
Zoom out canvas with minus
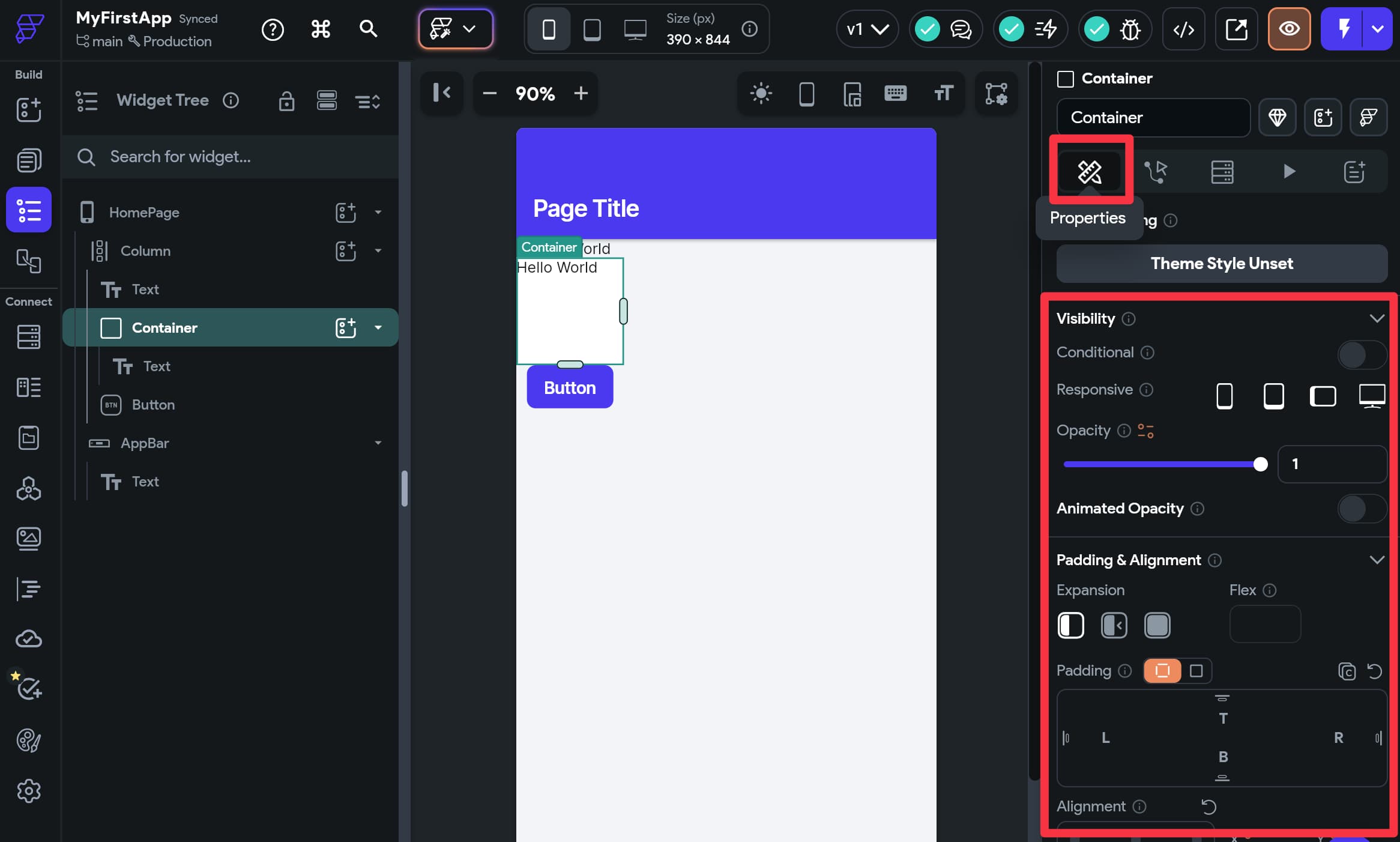[x=489, y=93]
